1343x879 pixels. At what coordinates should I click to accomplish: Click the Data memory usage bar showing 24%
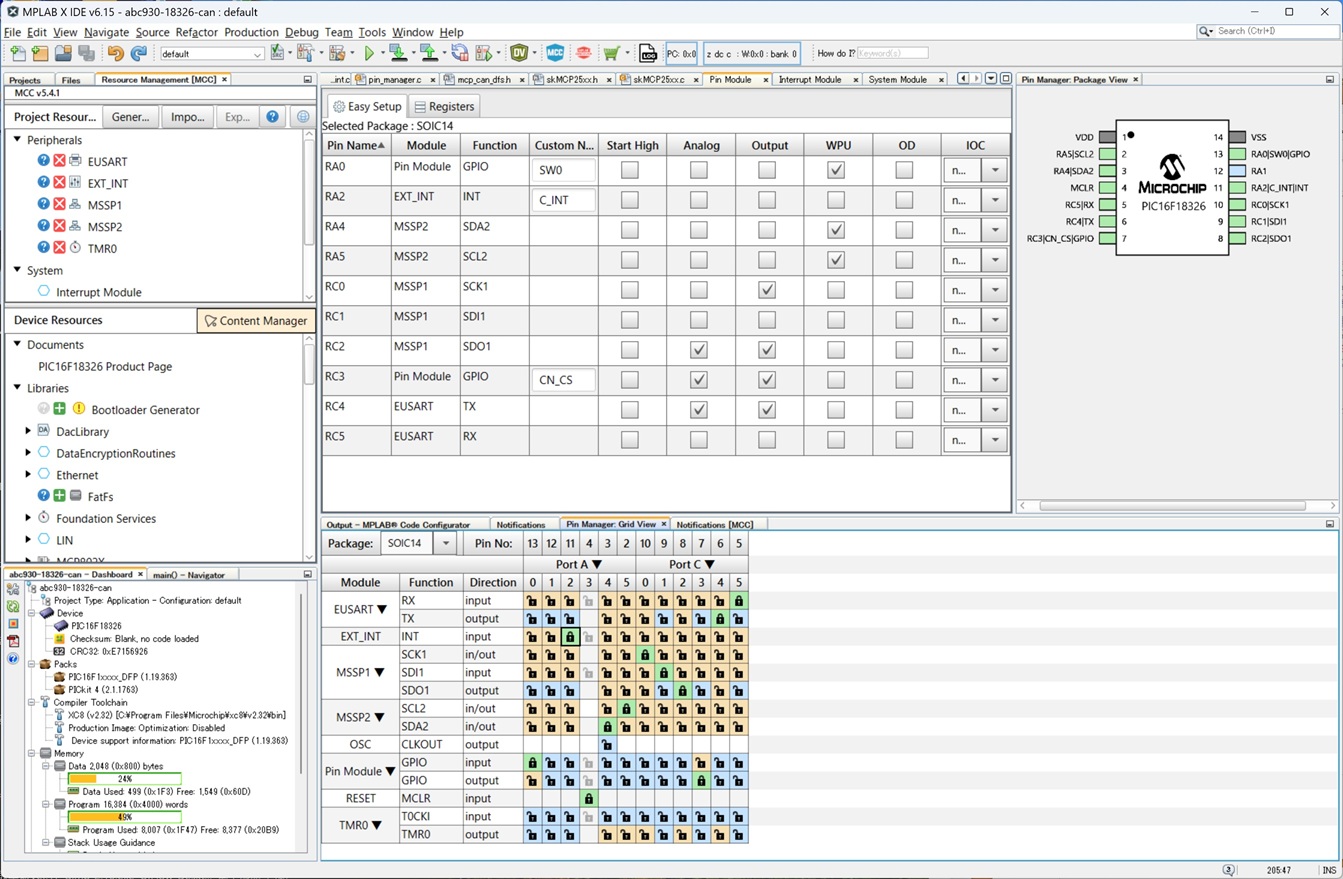coord(124,779)
